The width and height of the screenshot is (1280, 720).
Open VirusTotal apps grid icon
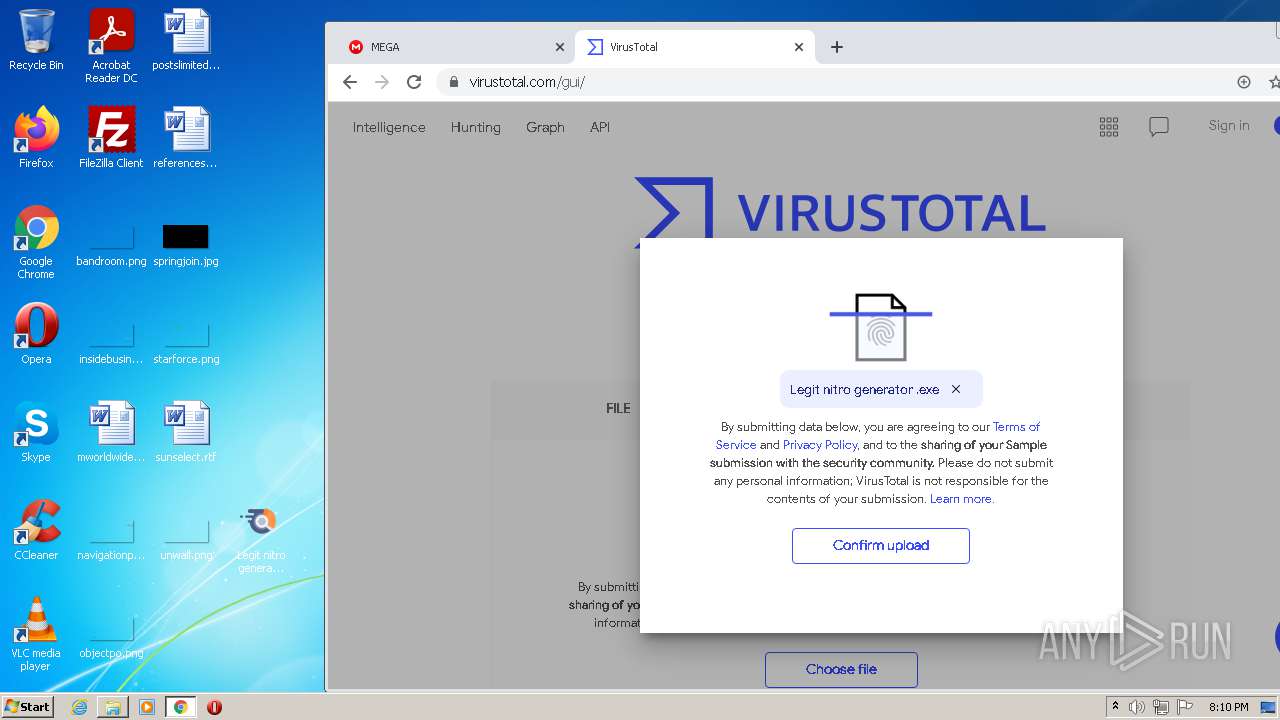pos(1108,126)
